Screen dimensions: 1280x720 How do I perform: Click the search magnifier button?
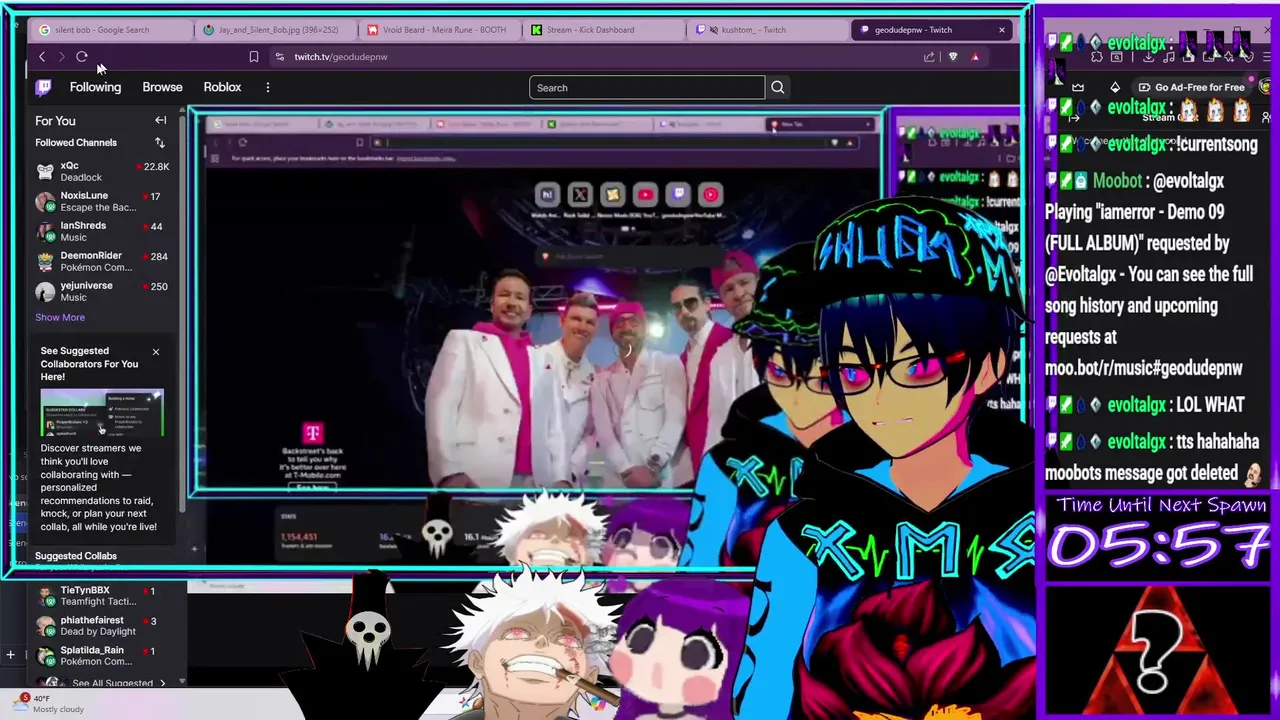777,88
